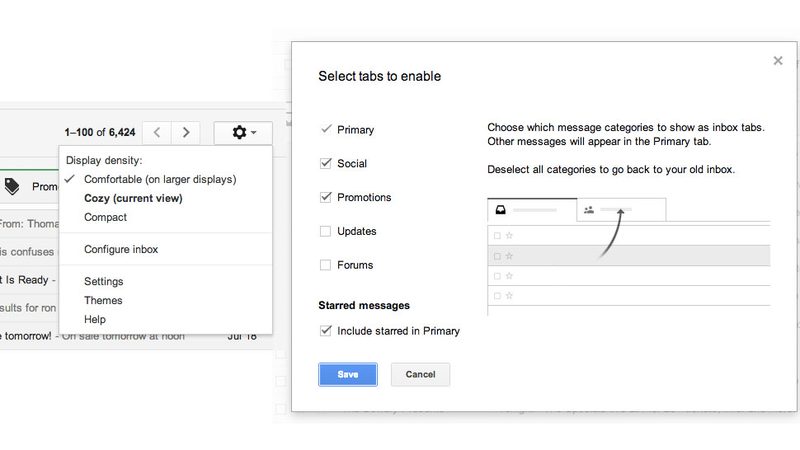Open the email row containing 'Is Ready'
800x450 pixels.
point(29,280)
